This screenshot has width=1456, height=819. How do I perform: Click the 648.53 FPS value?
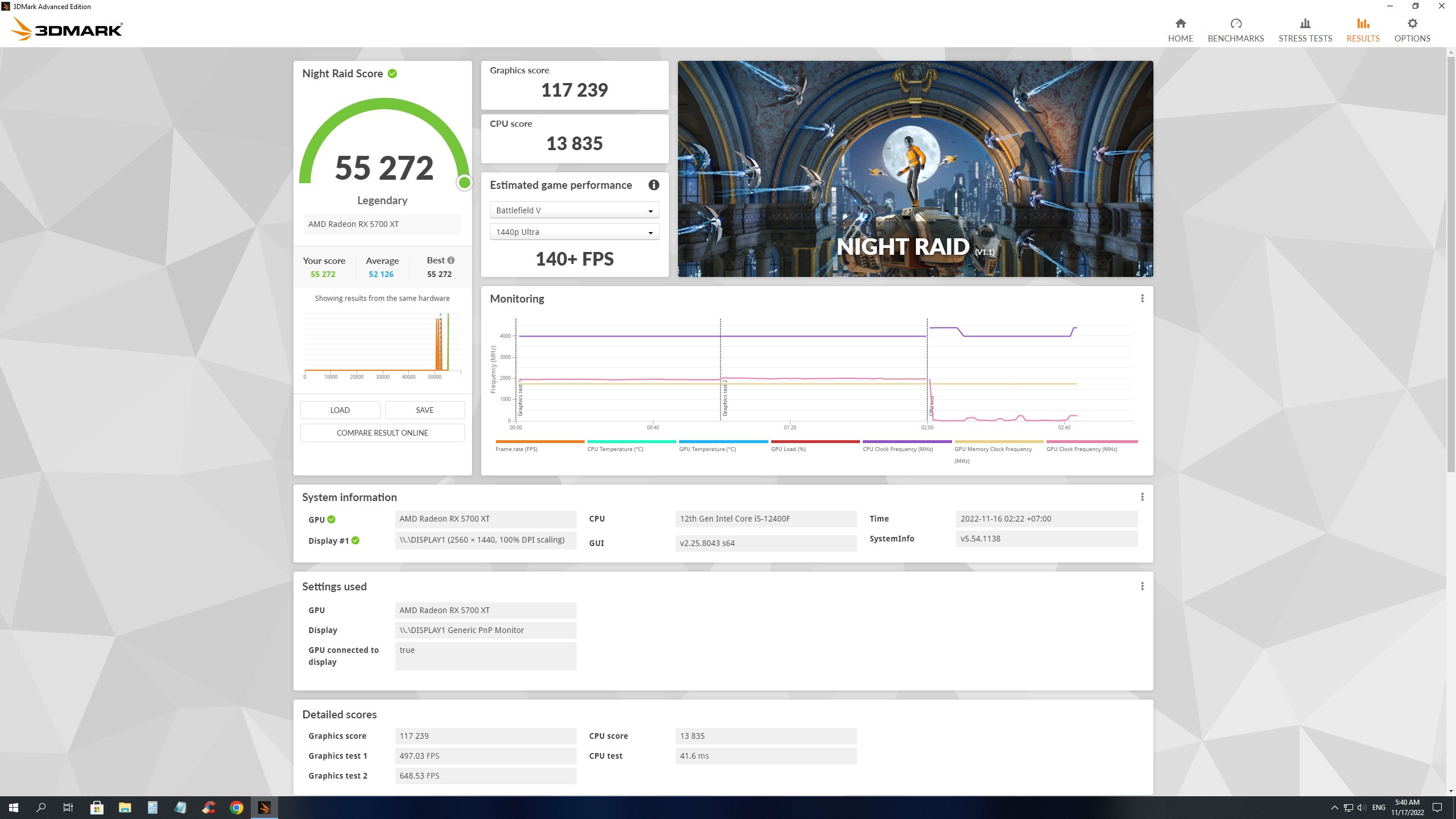click(485, 776)
